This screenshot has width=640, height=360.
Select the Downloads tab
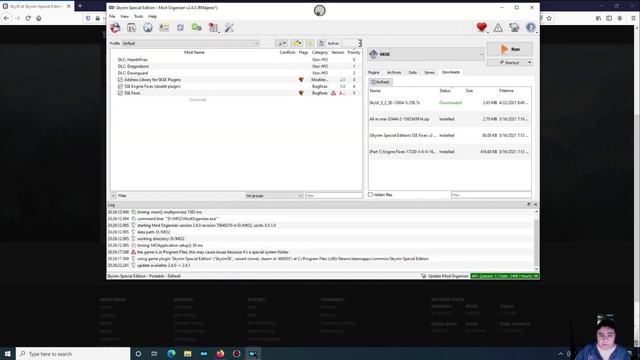(451, 72)
